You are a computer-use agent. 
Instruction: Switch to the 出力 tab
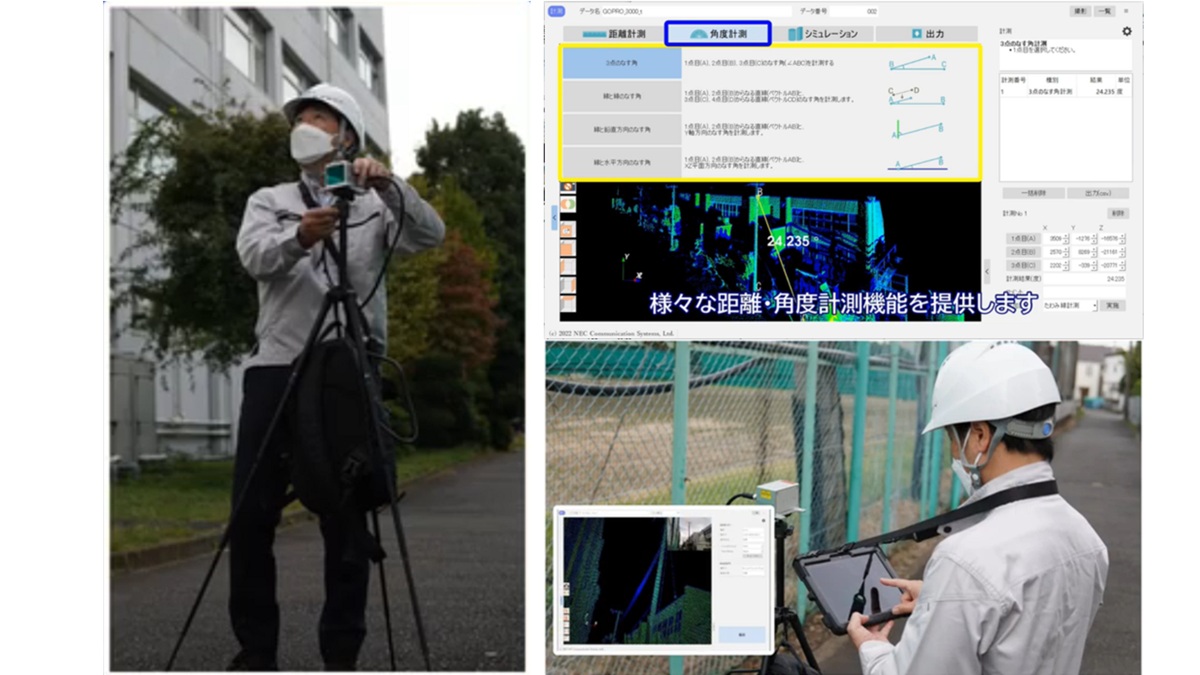926,34
